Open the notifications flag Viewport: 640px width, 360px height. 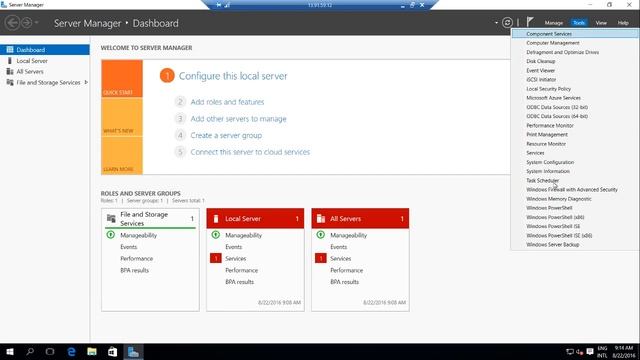tap(530, 22)
